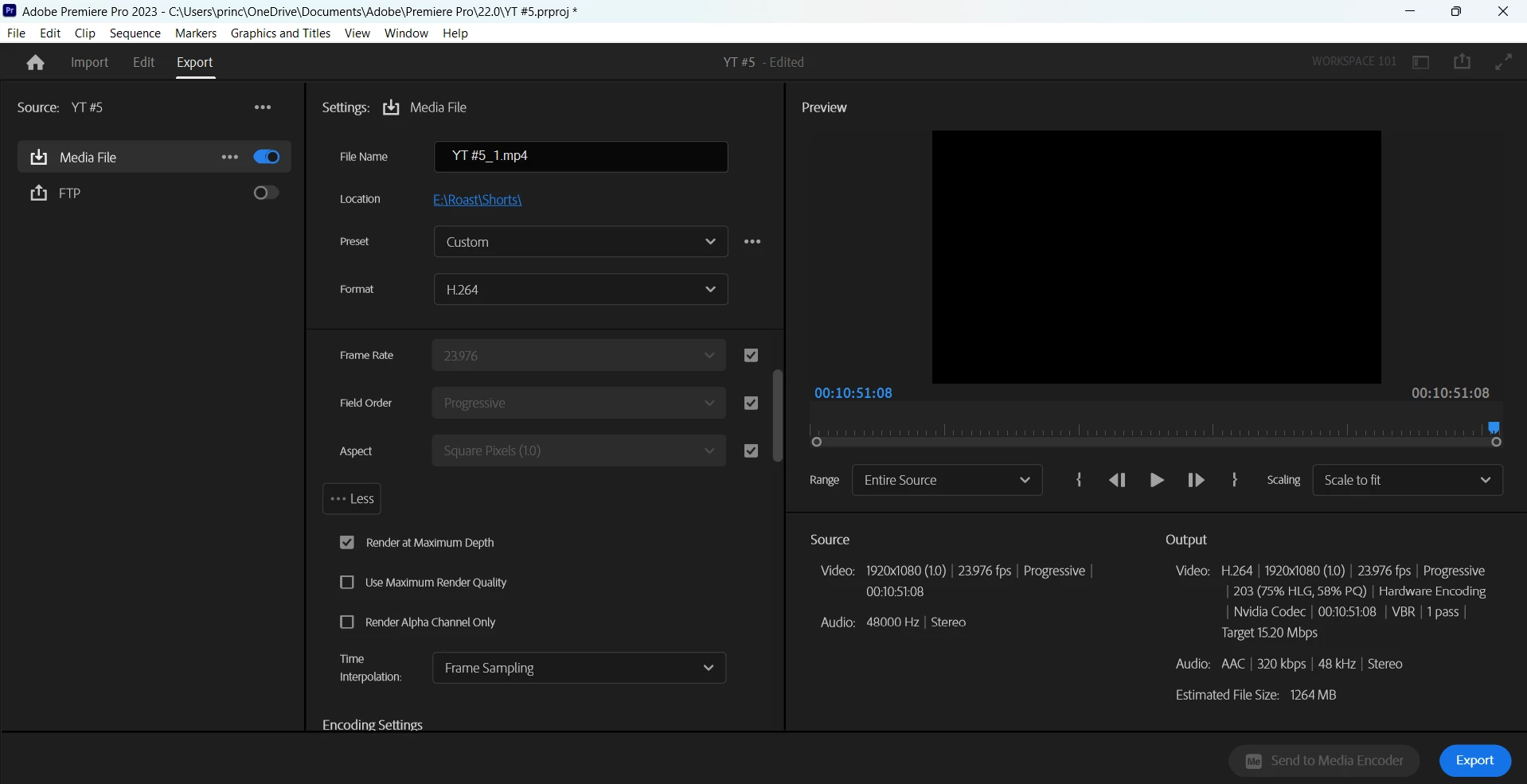Open the View menu

[x=357, y=33]
